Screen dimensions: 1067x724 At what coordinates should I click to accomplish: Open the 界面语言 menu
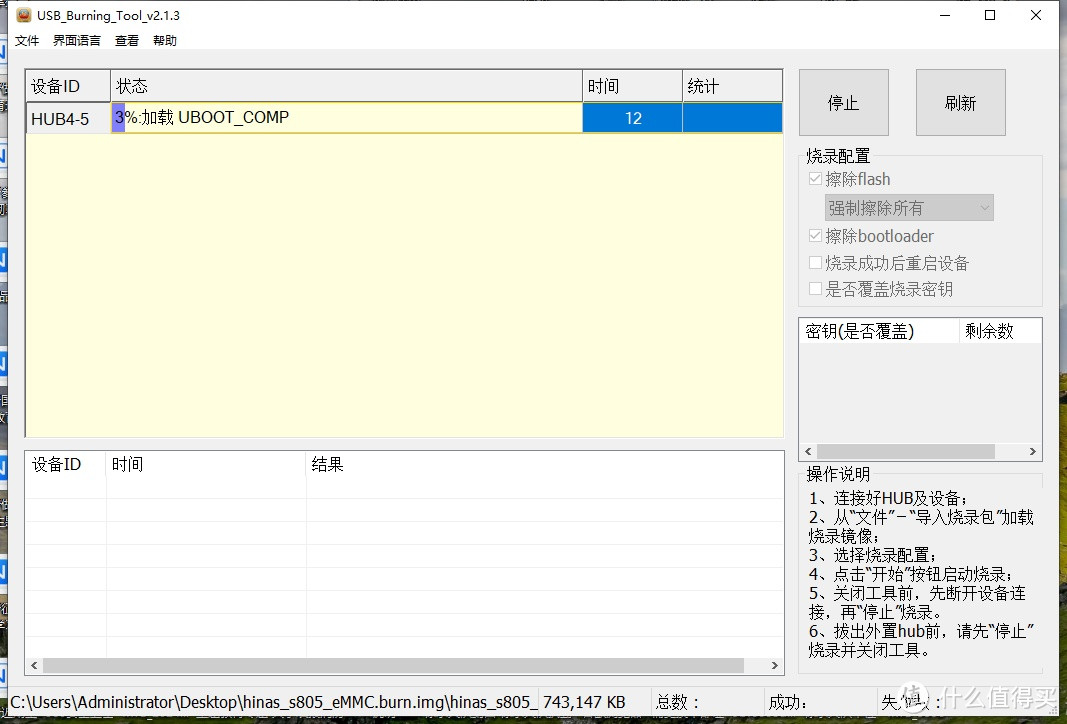pos(77,41)
